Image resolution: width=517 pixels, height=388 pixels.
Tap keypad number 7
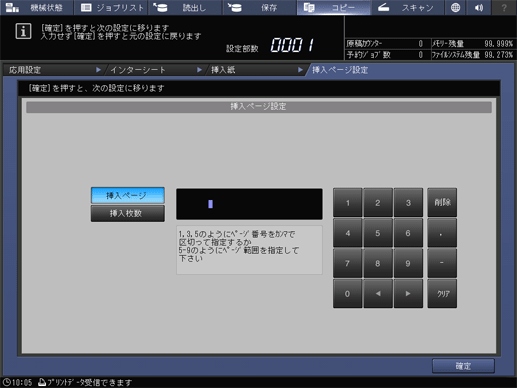pyautogui.click(x=348, y=263)
